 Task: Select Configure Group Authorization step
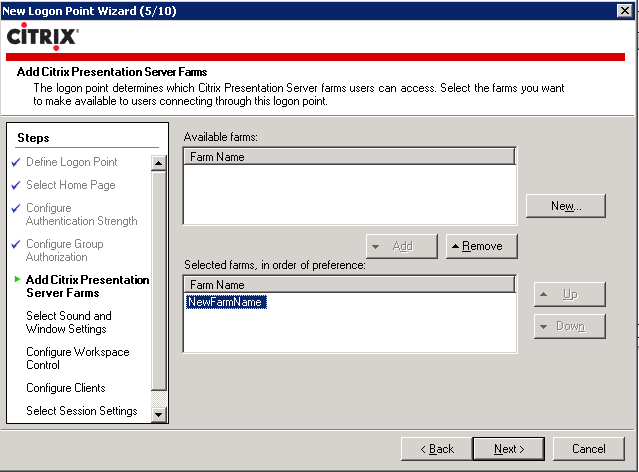(64, 250)
